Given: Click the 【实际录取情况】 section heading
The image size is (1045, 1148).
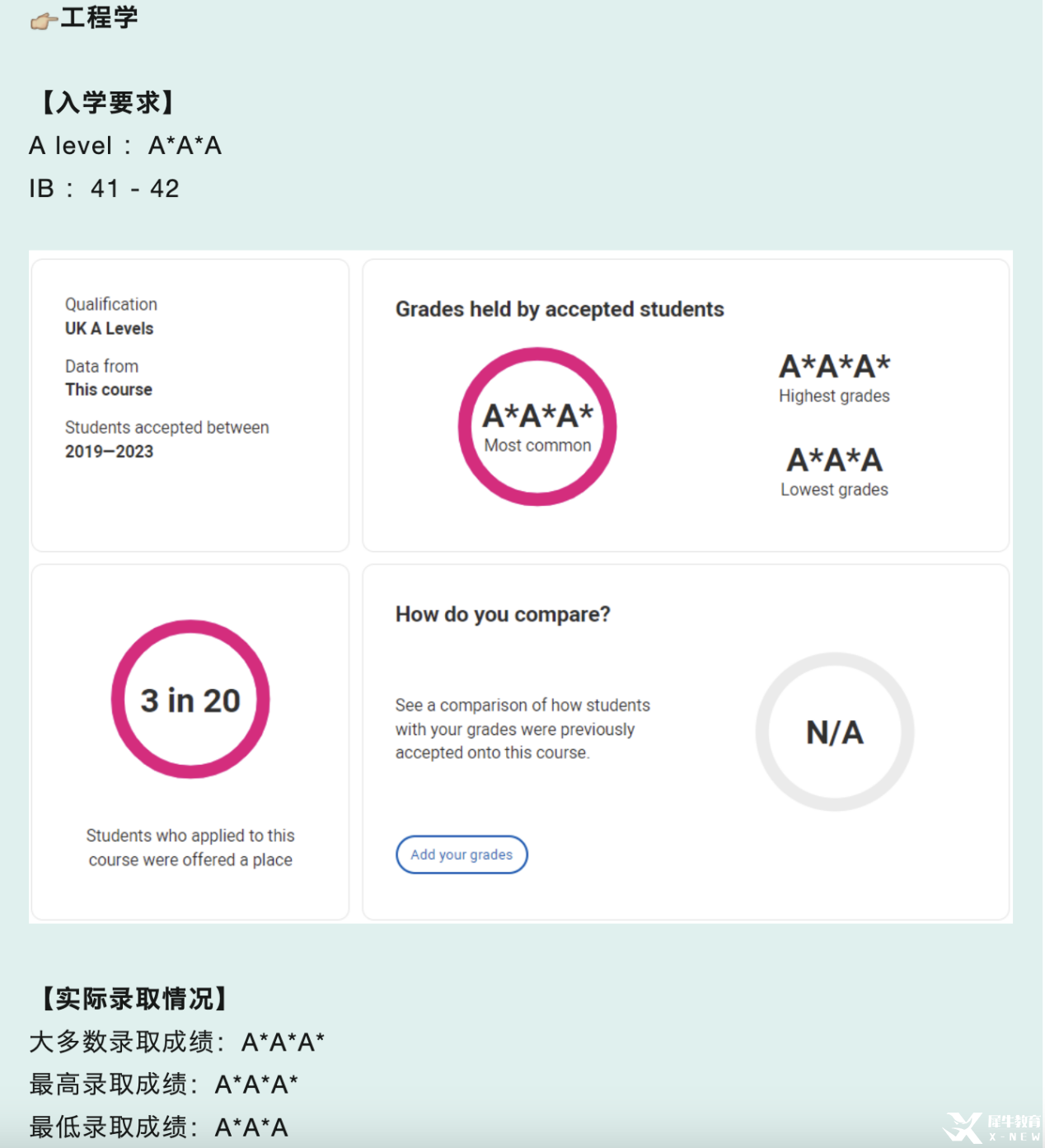Looking at the screenshot, I should tap(134, 998).
